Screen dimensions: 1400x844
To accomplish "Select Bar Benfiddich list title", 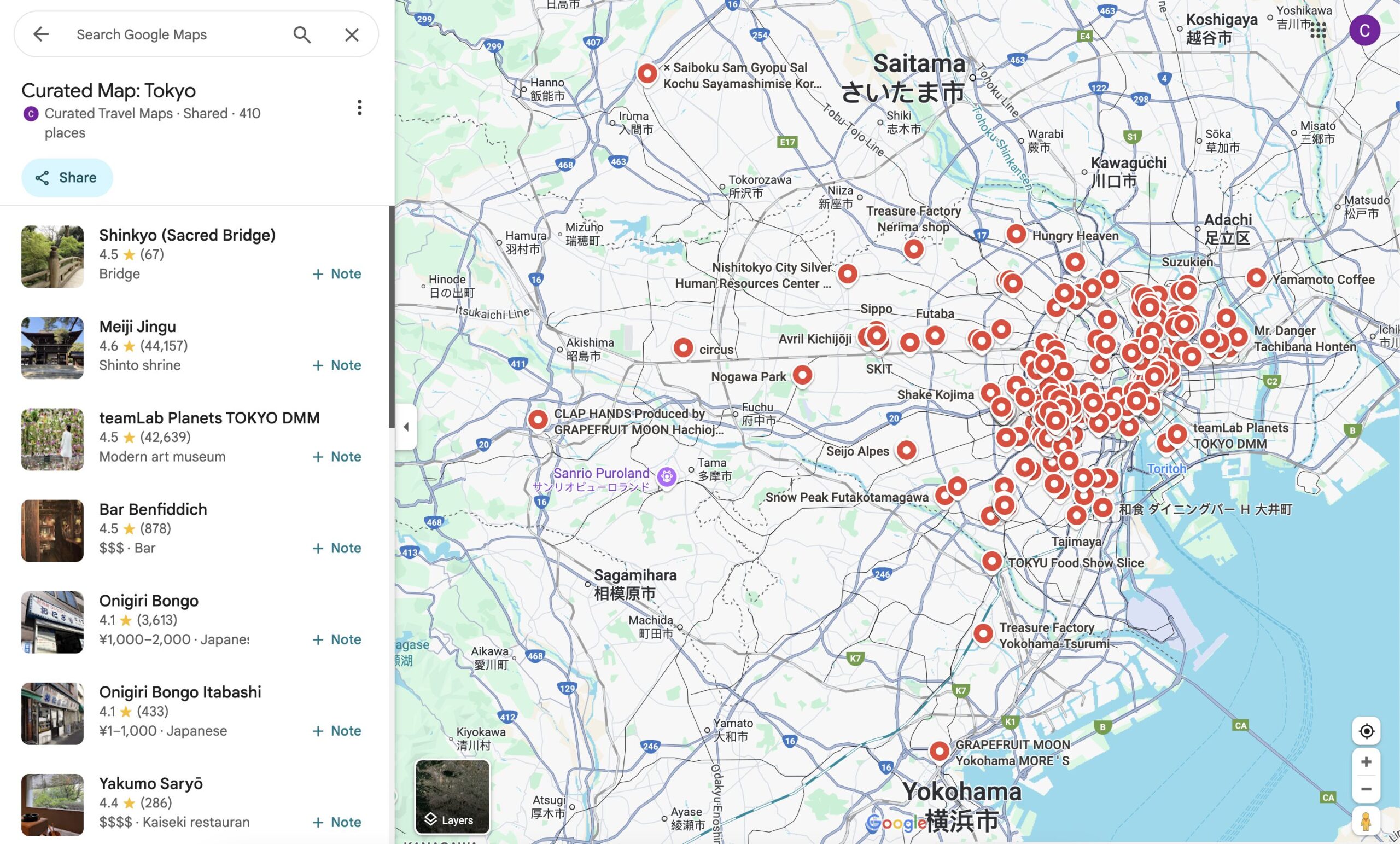I will click(x=153, y=509).
